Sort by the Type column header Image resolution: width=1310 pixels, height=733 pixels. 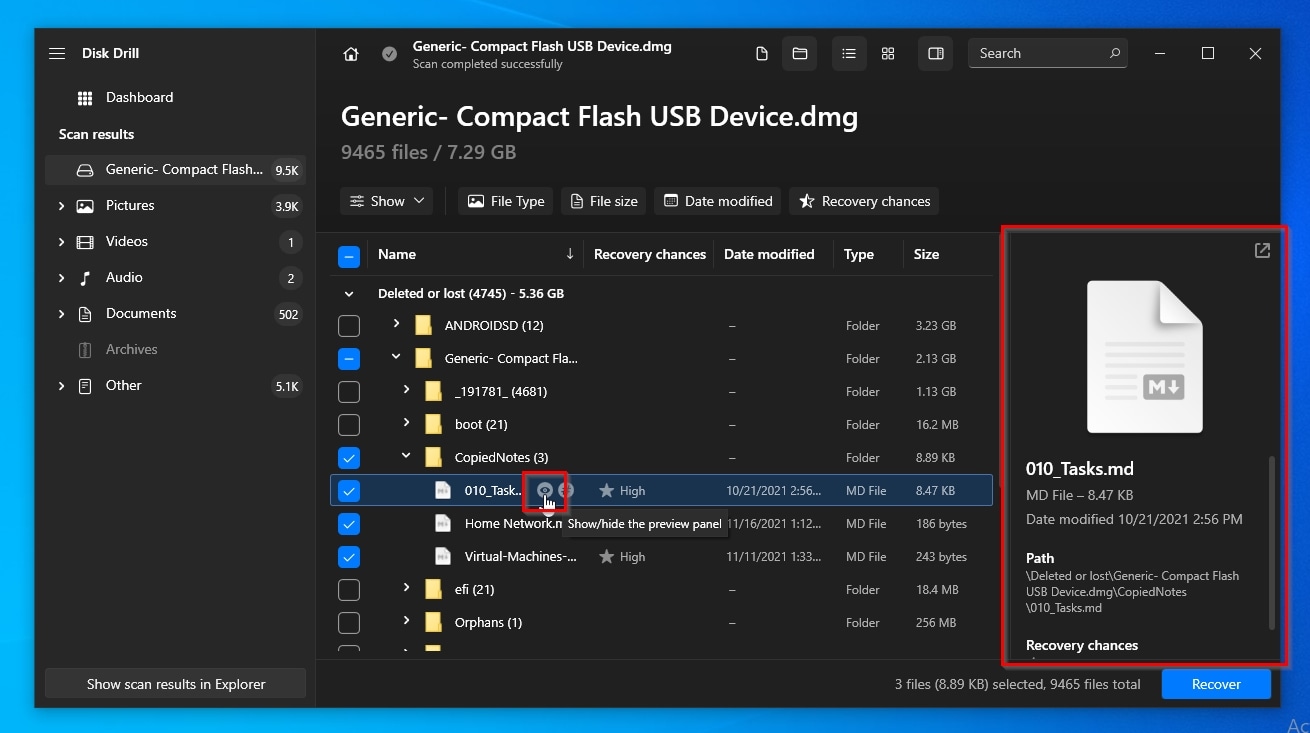(859, 254)
